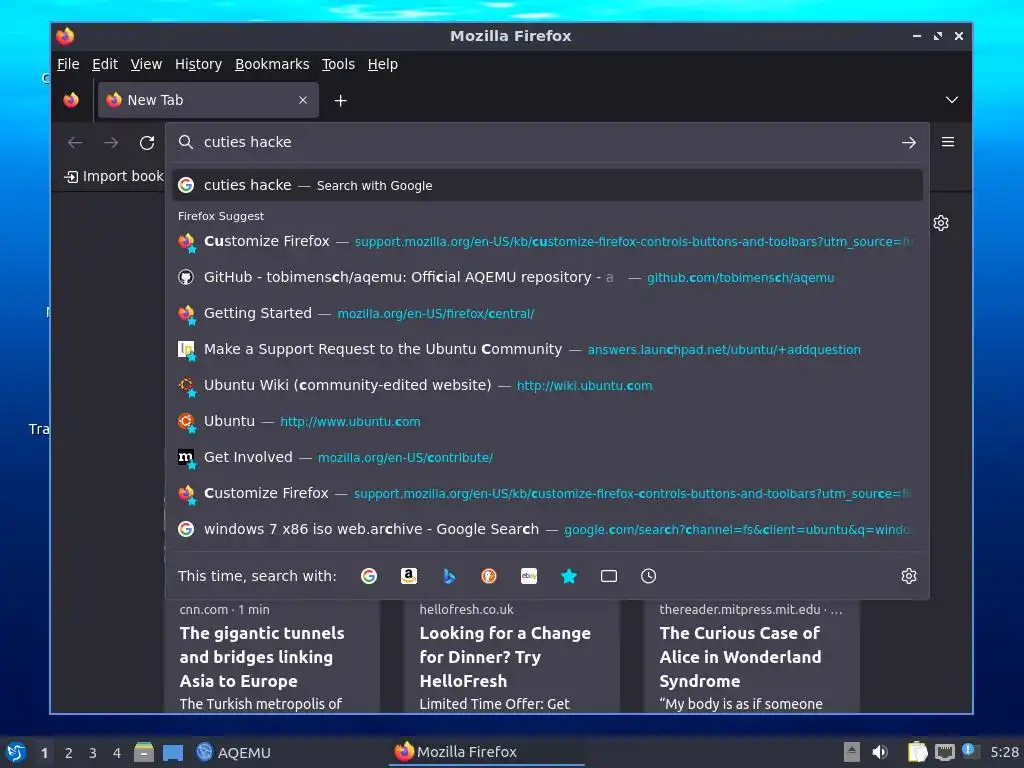Go forward one page
The image size is (1024, 768).
[x=111, y=142]
